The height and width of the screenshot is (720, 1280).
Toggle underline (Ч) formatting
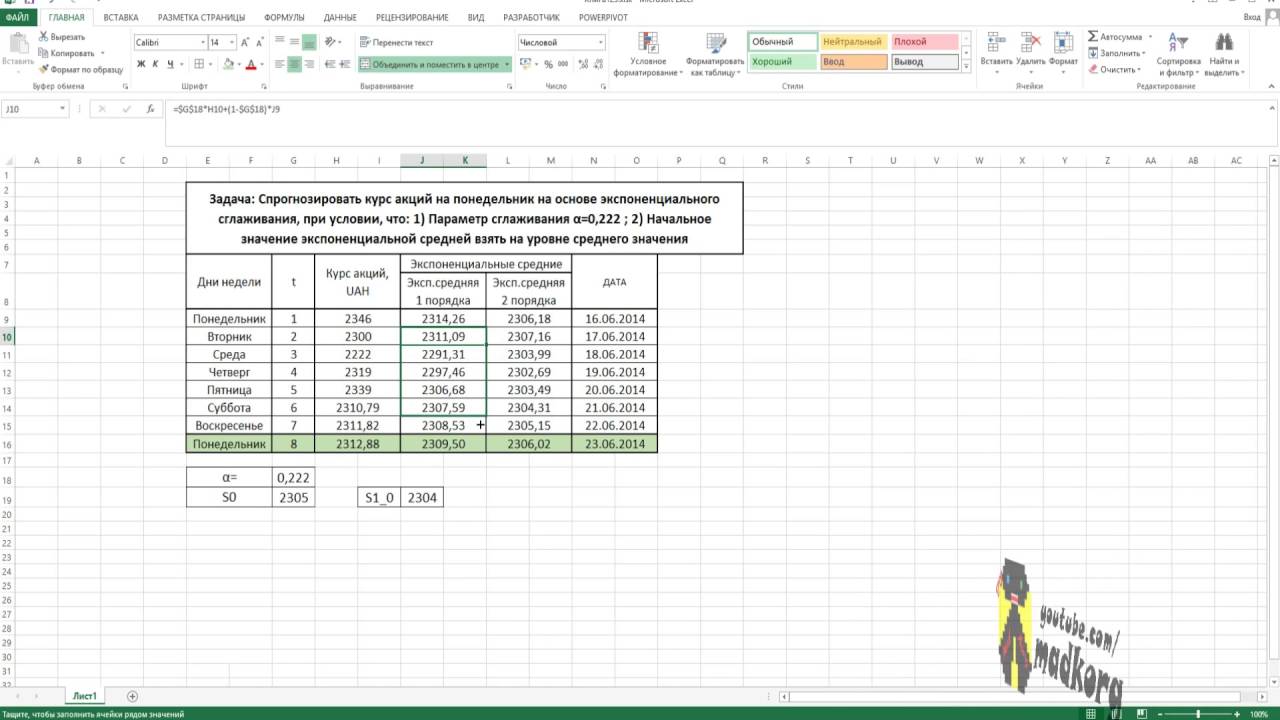coord(171,64)
